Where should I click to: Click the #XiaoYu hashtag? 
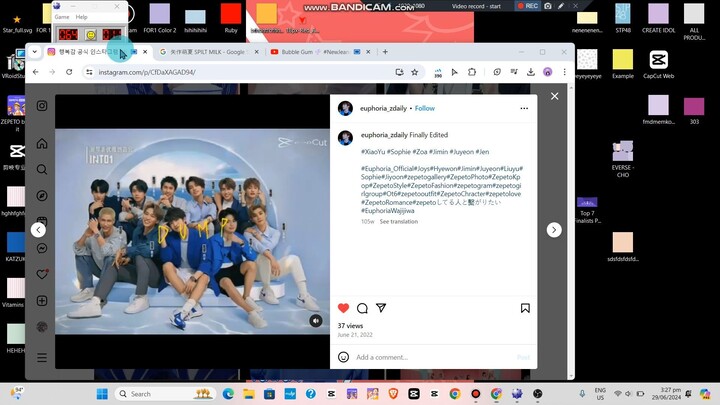coord(372,152)
